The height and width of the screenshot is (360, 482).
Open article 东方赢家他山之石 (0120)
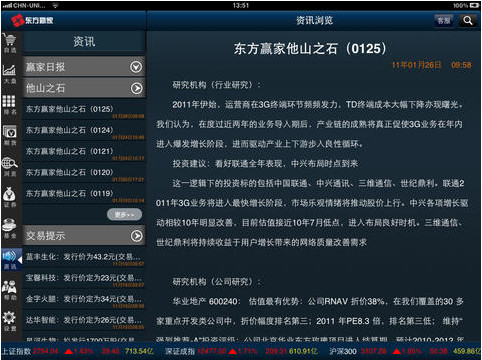84,173
